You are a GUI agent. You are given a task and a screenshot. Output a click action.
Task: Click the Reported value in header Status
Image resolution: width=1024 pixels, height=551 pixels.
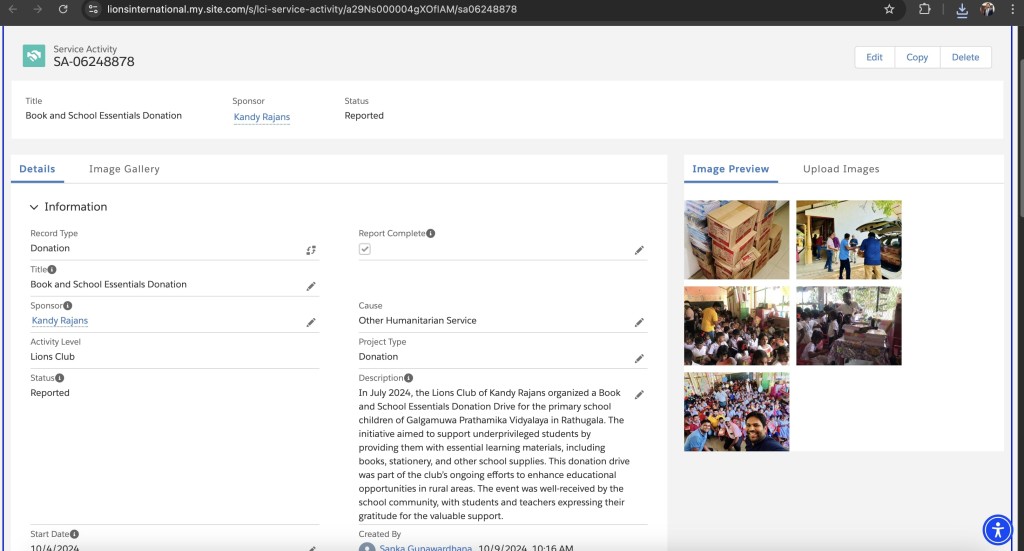364,116
